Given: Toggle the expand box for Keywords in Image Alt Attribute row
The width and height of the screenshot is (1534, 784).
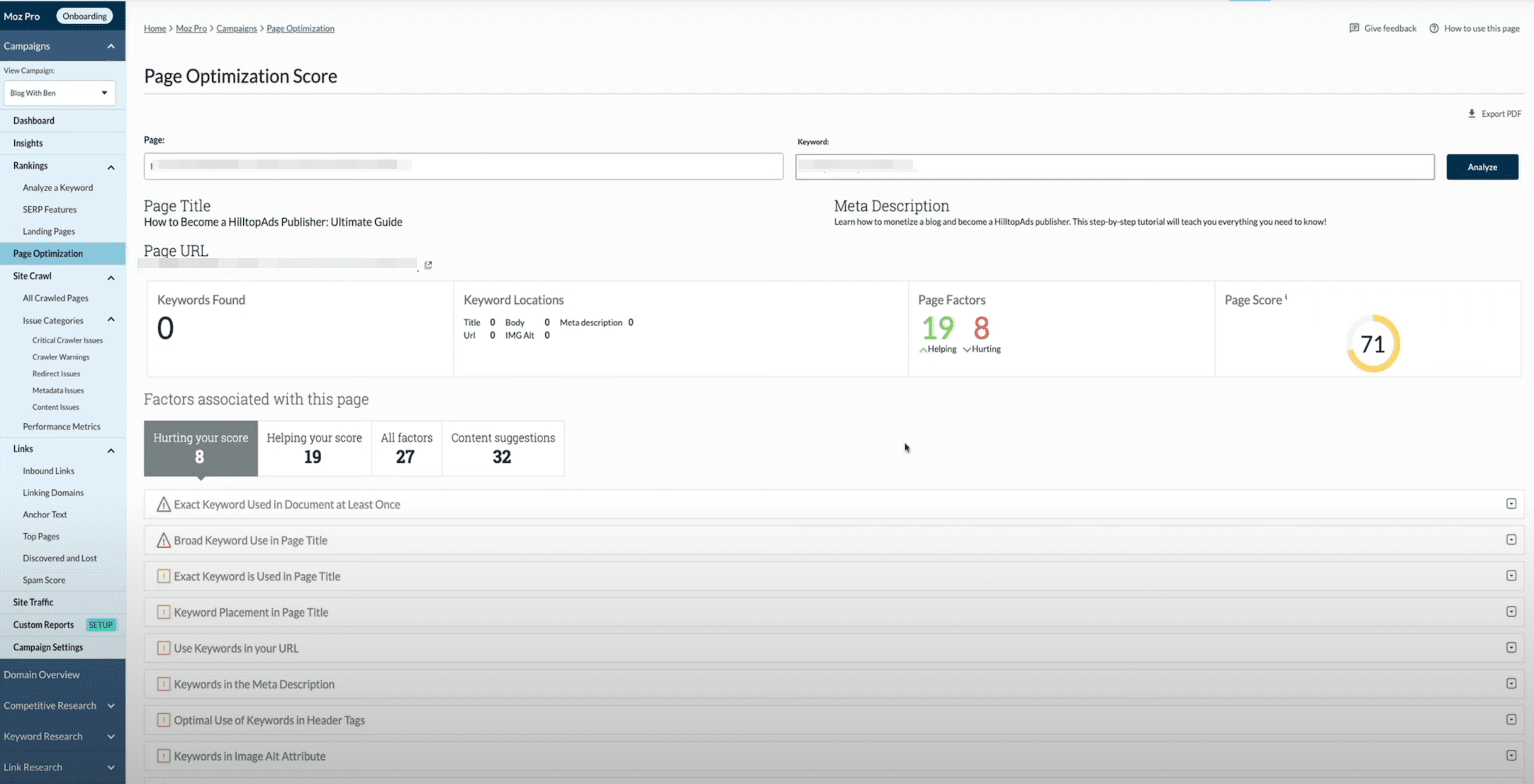Looking at the screenshot, I should (1511, 756).
